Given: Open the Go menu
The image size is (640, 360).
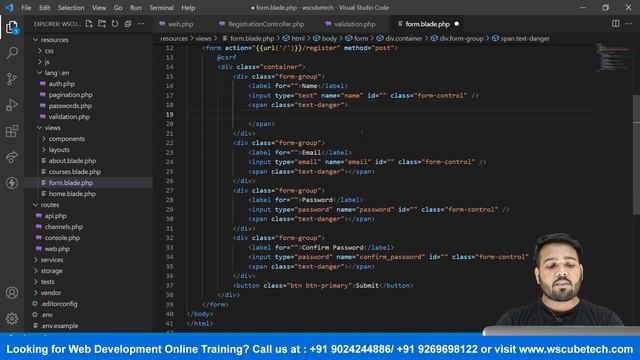Looking at the screenshot, I should 118,7.
